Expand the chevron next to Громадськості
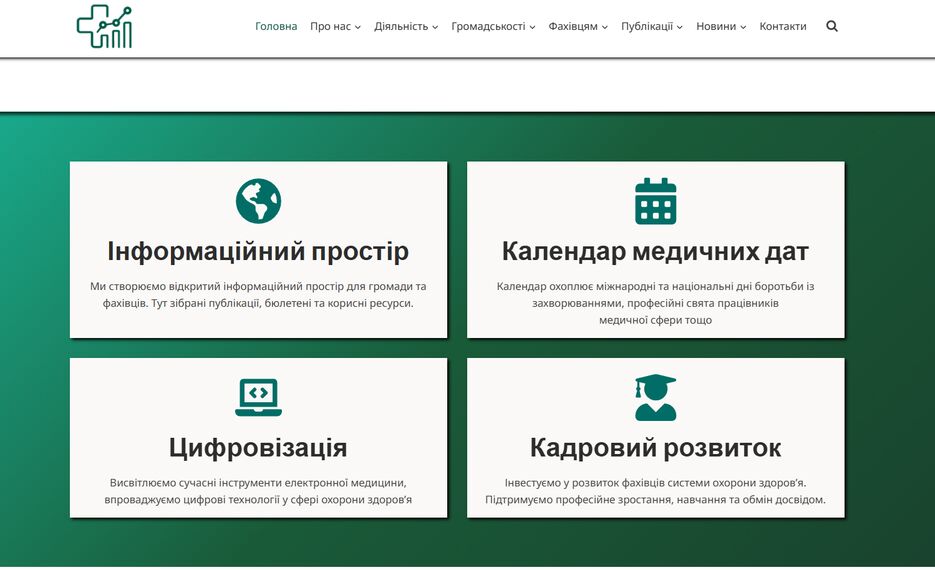Screen dimensions: 935x570 532,27
